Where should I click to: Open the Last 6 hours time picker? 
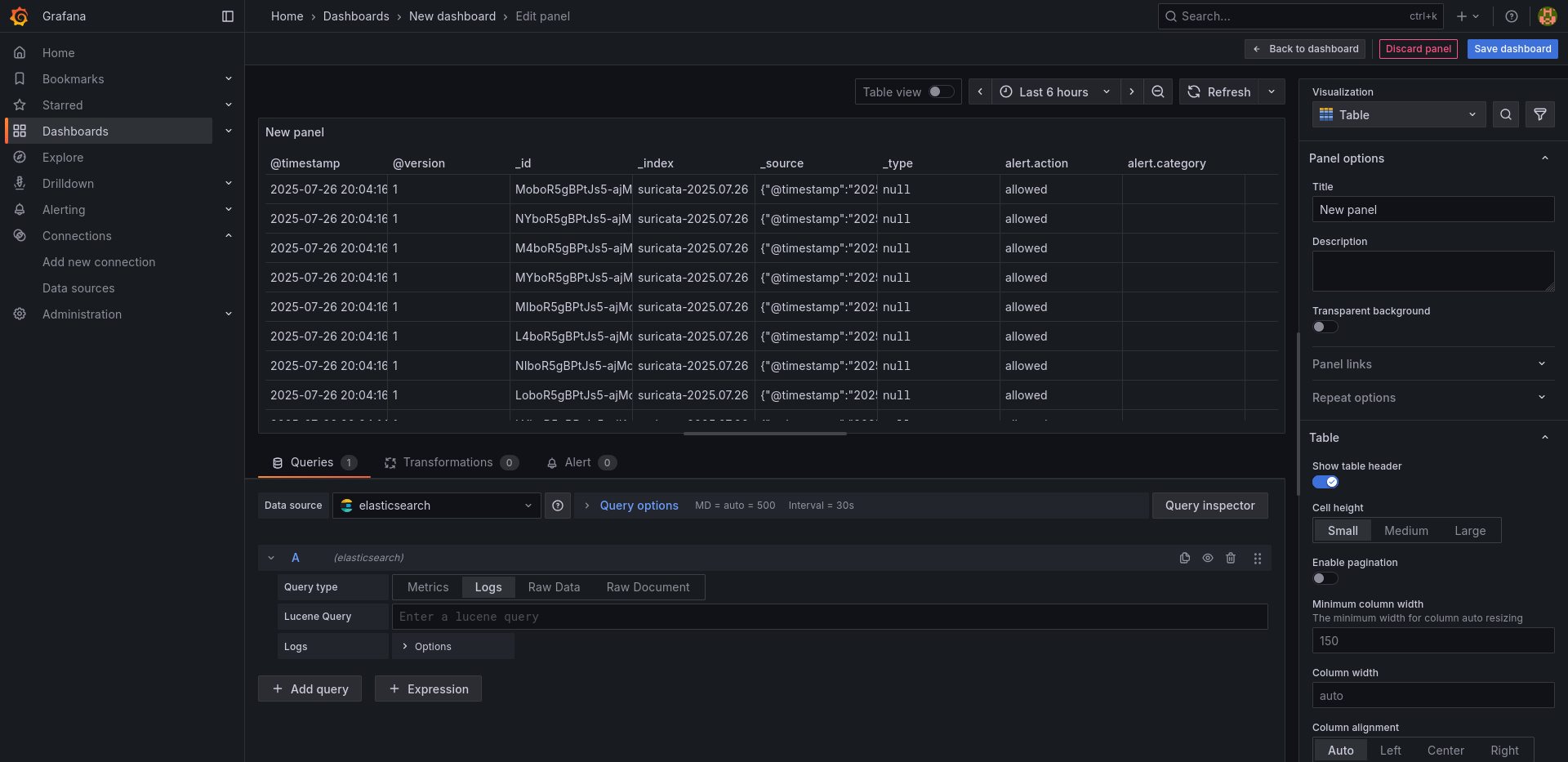pos(1055,91)
